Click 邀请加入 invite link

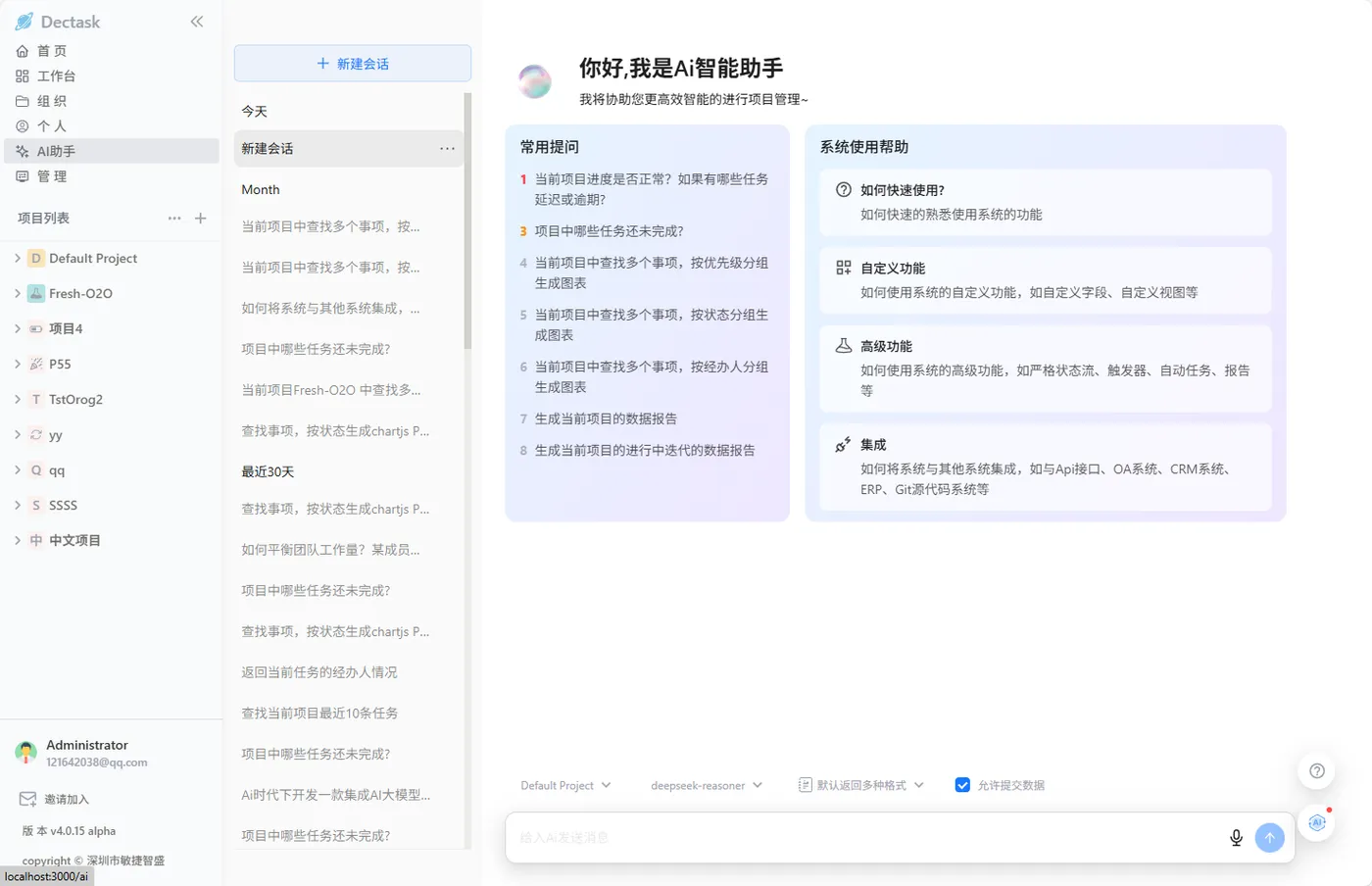click(54, 800)
